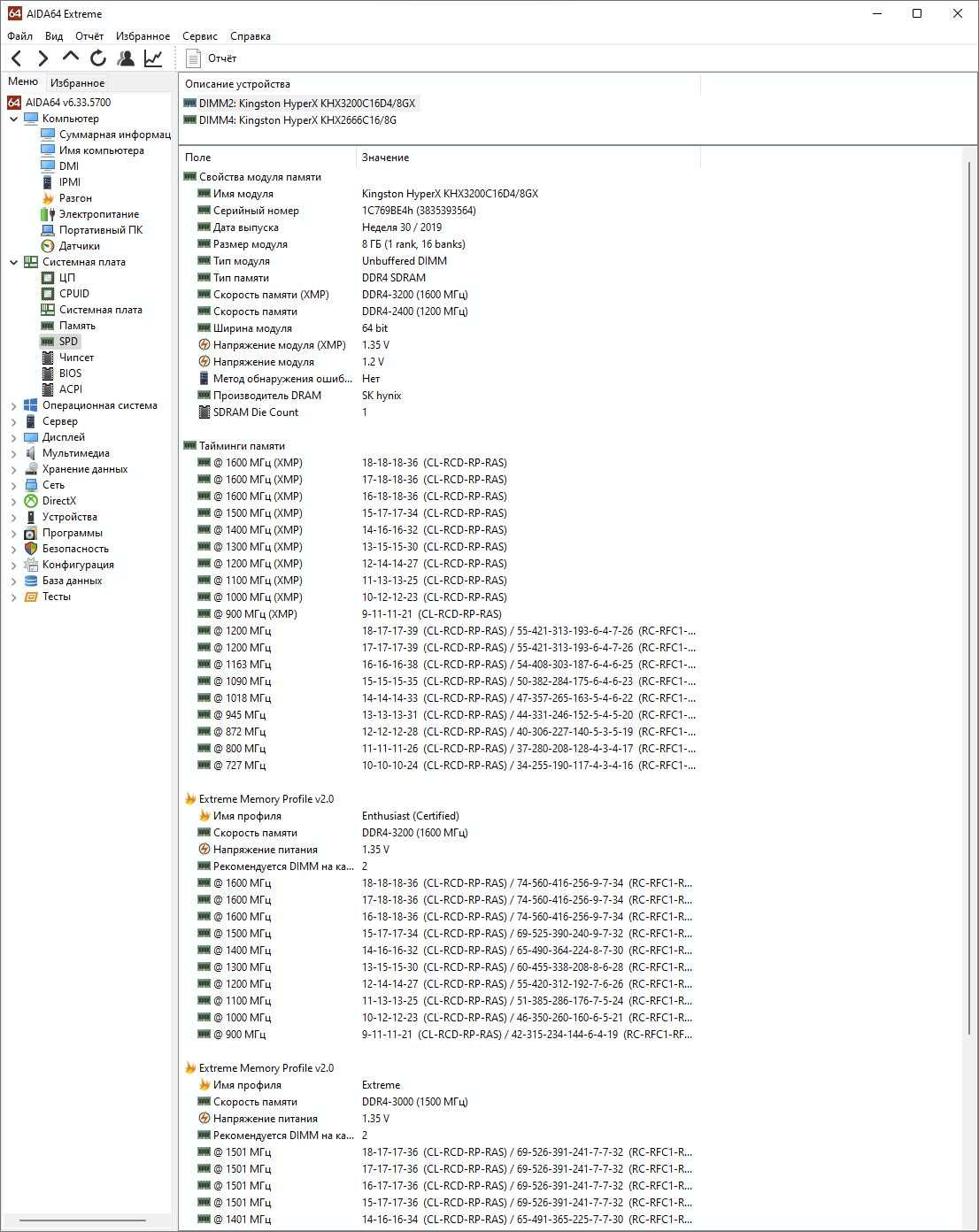Screen dimensions: 979x1232
Task: Click the Отчёт report toolbar button
Action: click(x=212, y=58)
